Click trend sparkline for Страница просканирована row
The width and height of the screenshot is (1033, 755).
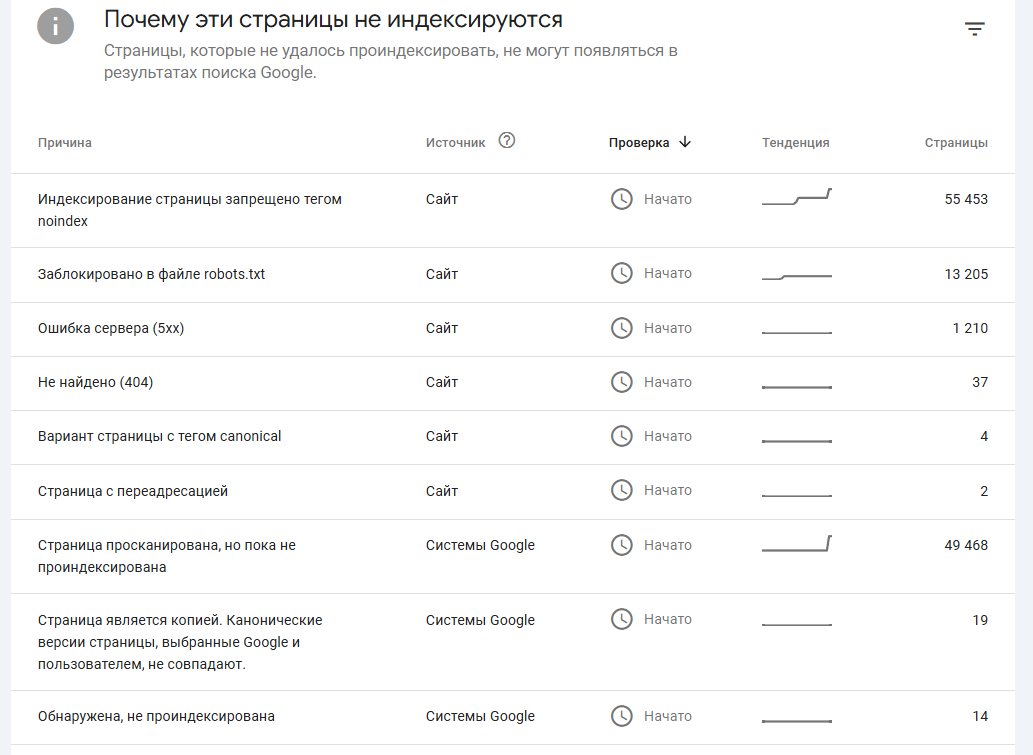796,544
